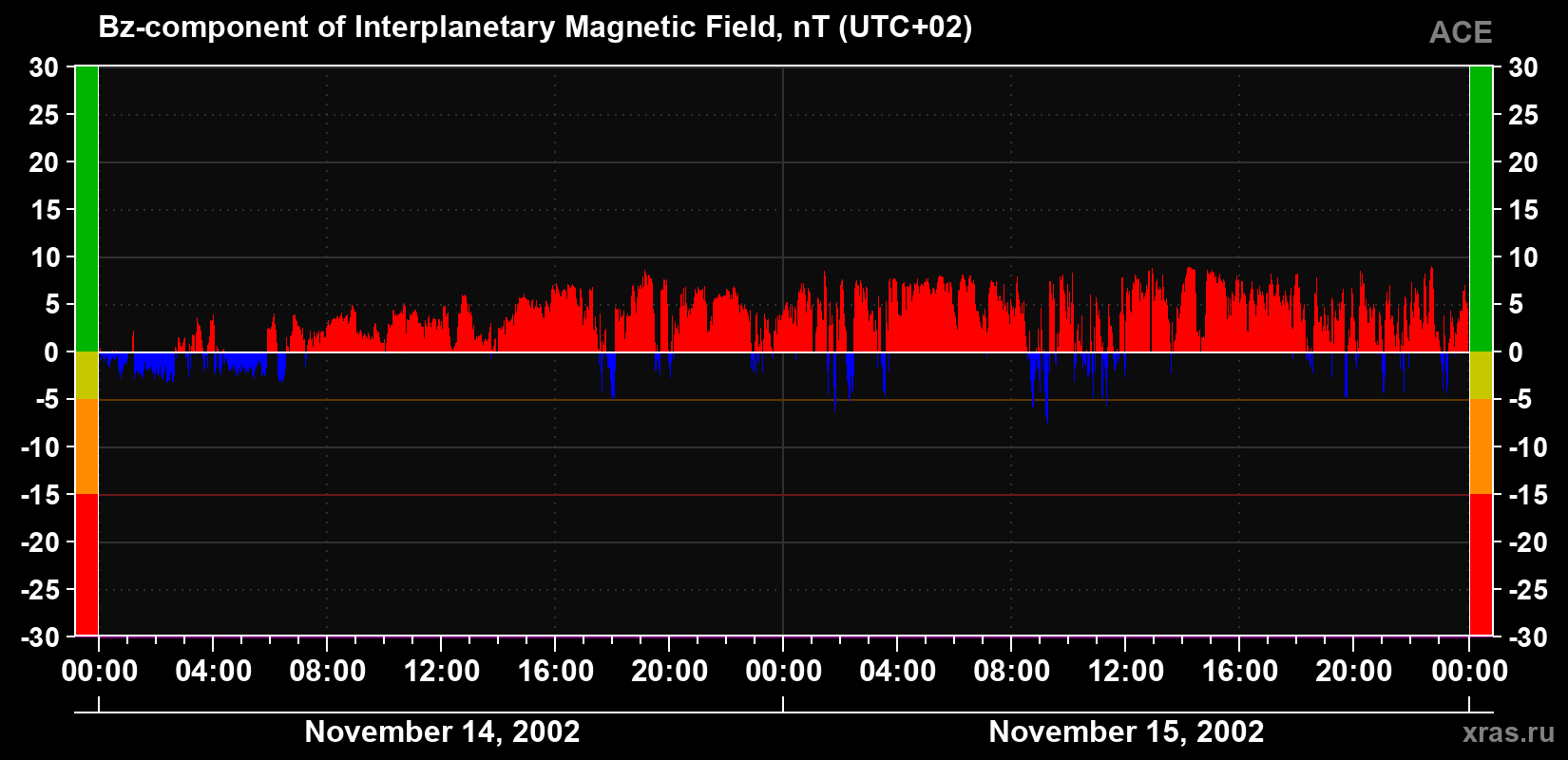Click the 20:00 time label for November 15
This screenshot has height=760, width=1568.
tap(1354, 672)
